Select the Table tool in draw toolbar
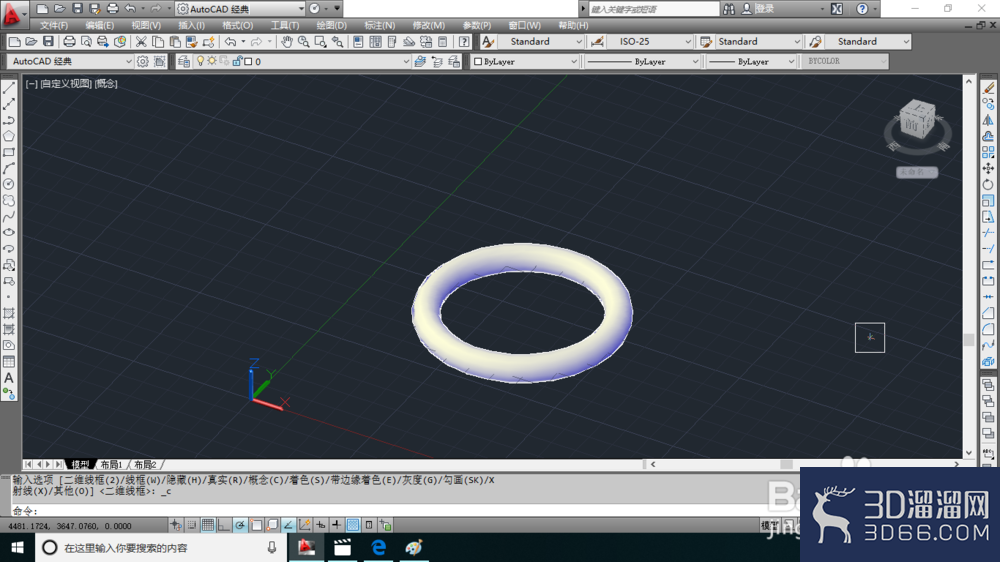The height and width of the screenshot is (562, 1000). click(x=9, y=362)
